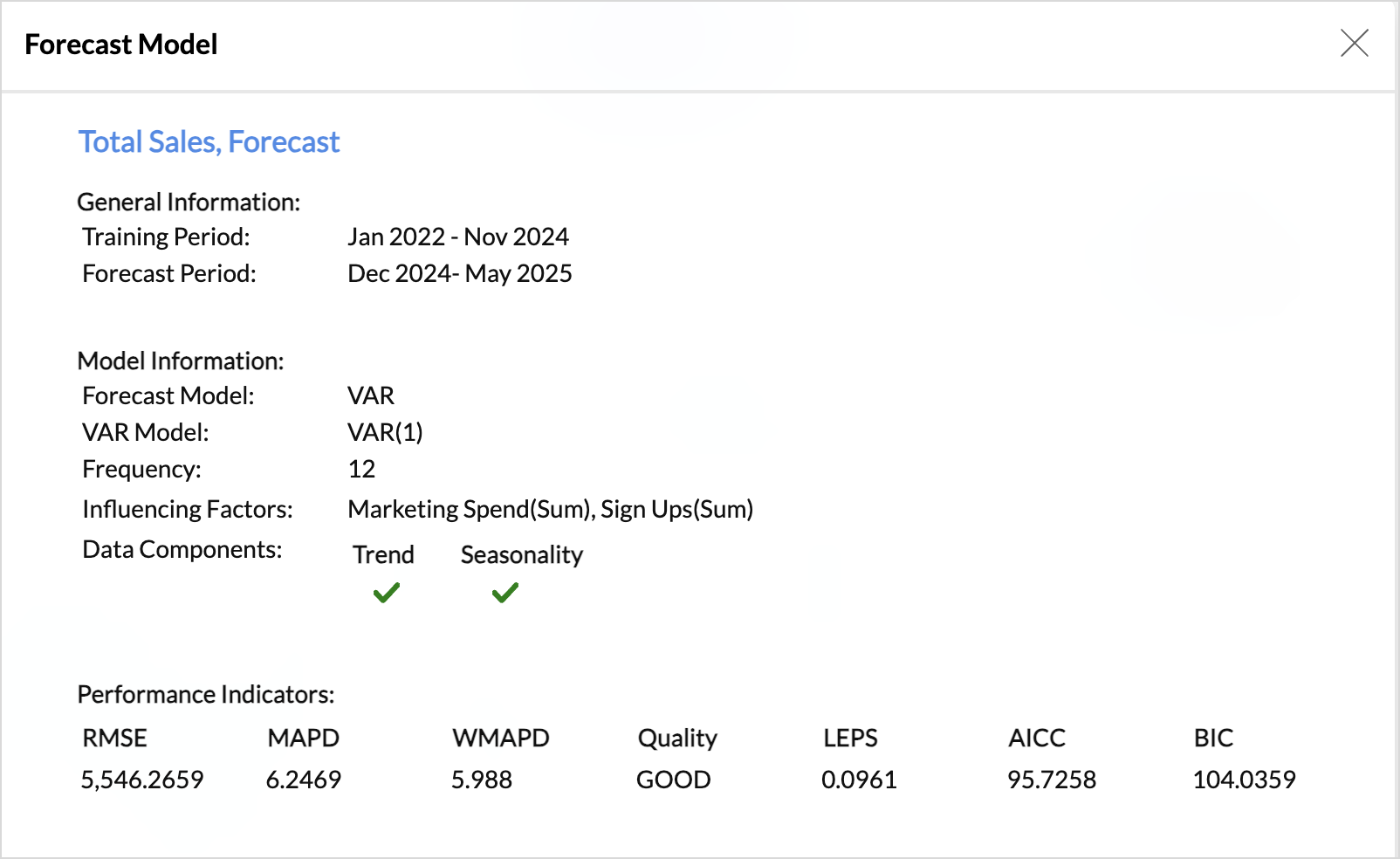Click the GOOD quality rating
Screen dimensions: 1400x859
673,779
